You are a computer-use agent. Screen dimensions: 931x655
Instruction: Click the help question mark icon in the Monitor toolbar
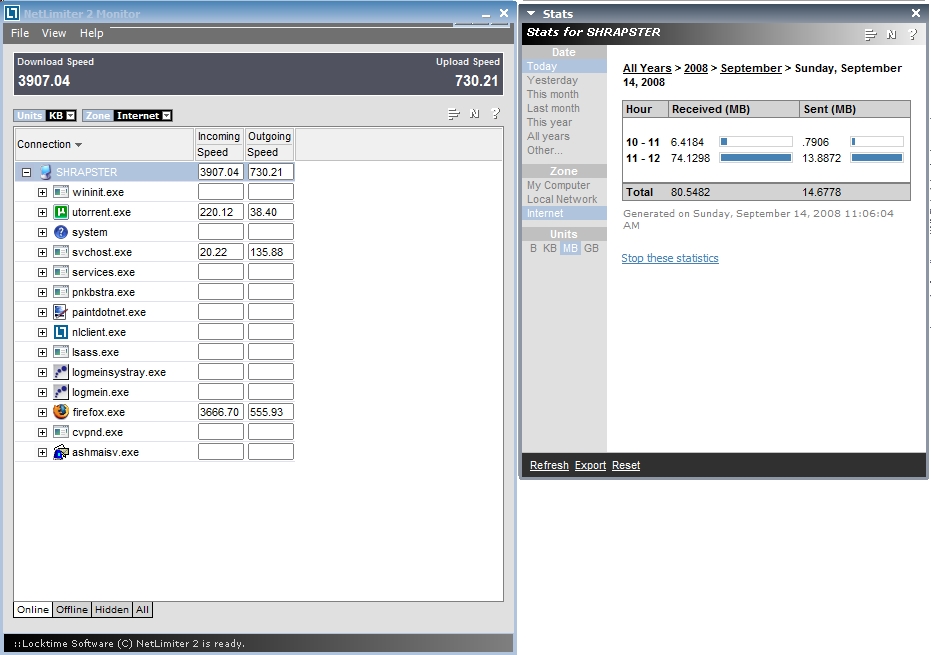(x=495, y=114)
